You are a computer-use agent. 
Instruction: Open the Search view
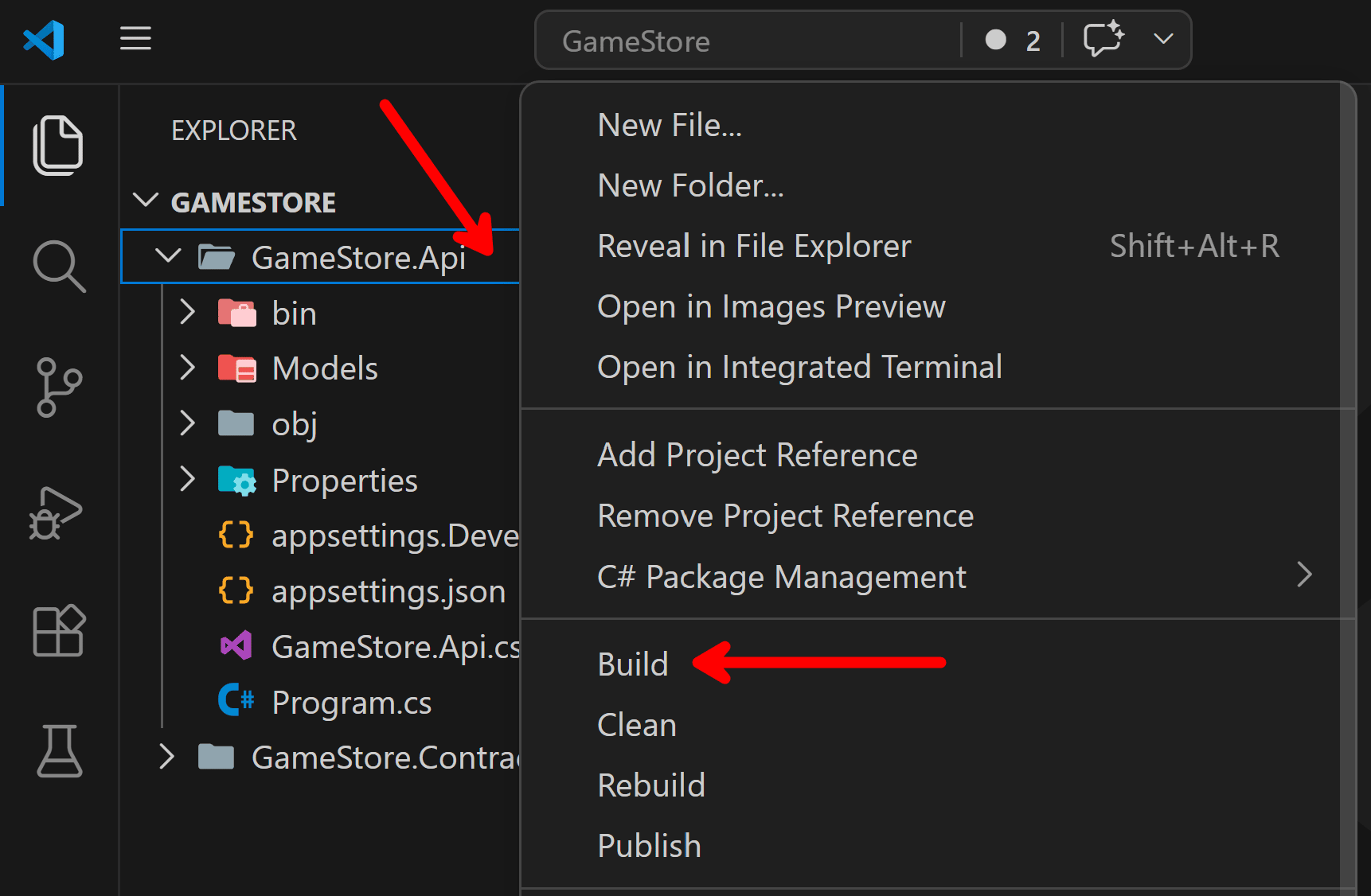tap(59, 267)
